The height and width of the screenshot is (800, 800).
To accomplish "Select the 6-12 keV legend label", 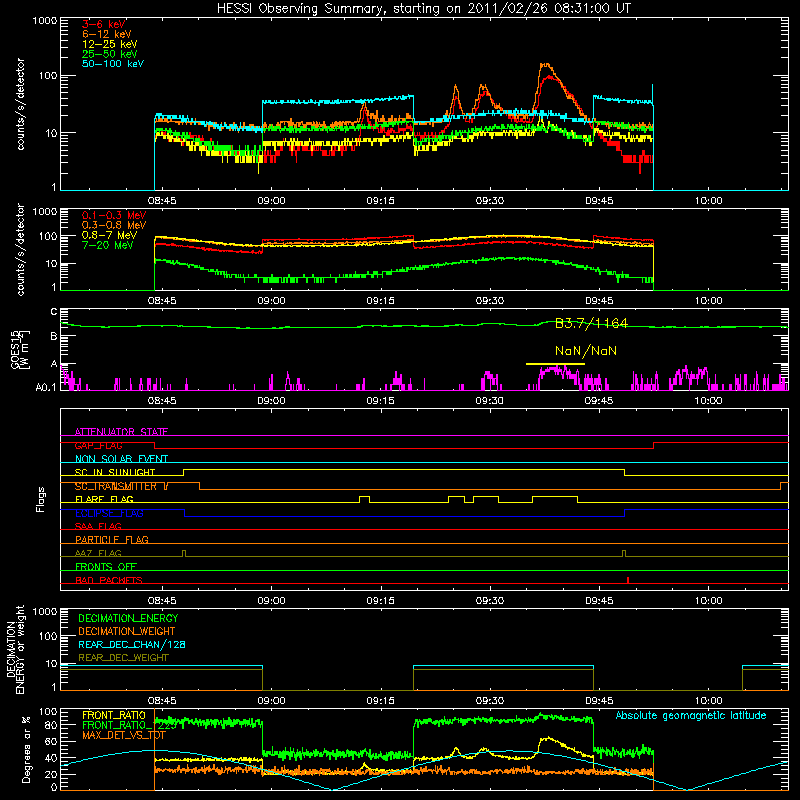I will (x=107, y=34).
